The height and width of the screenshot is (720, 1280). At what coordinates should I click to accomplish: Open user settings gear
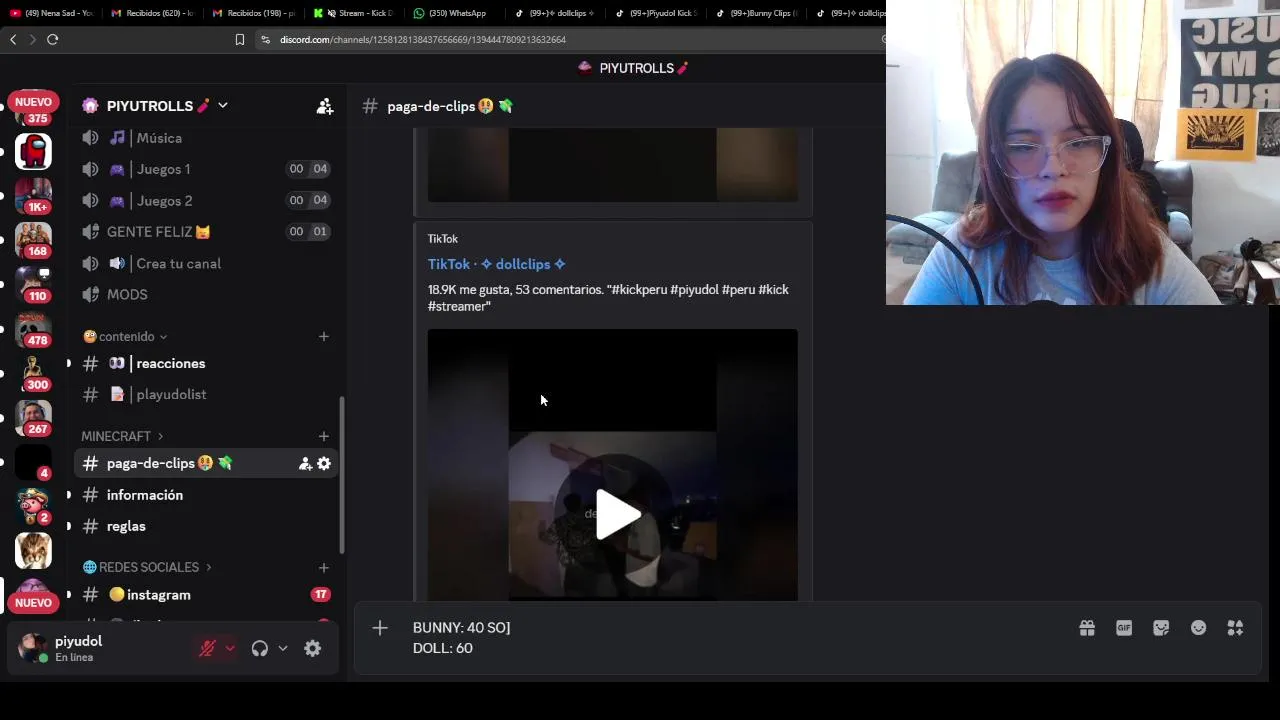click(x=313, y=648)
